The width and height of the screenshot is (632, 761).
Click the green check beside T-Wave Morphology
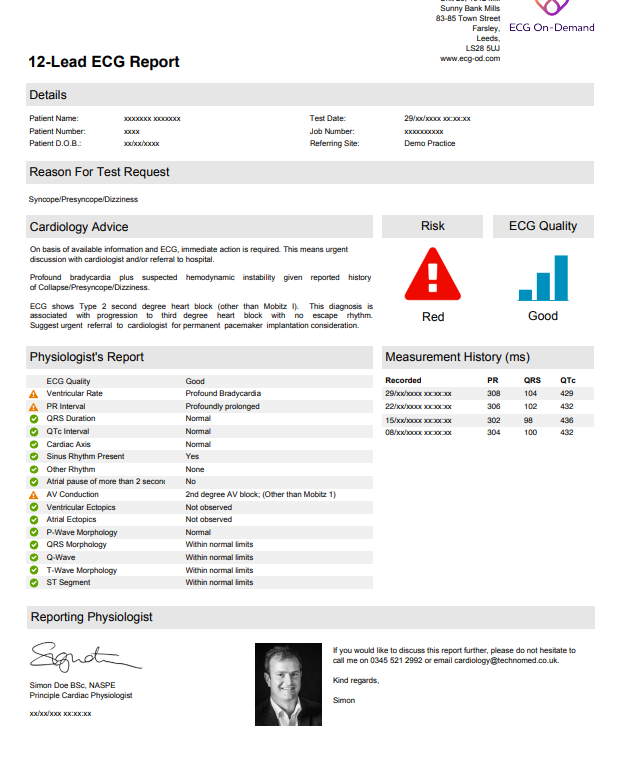click(34, 570)
